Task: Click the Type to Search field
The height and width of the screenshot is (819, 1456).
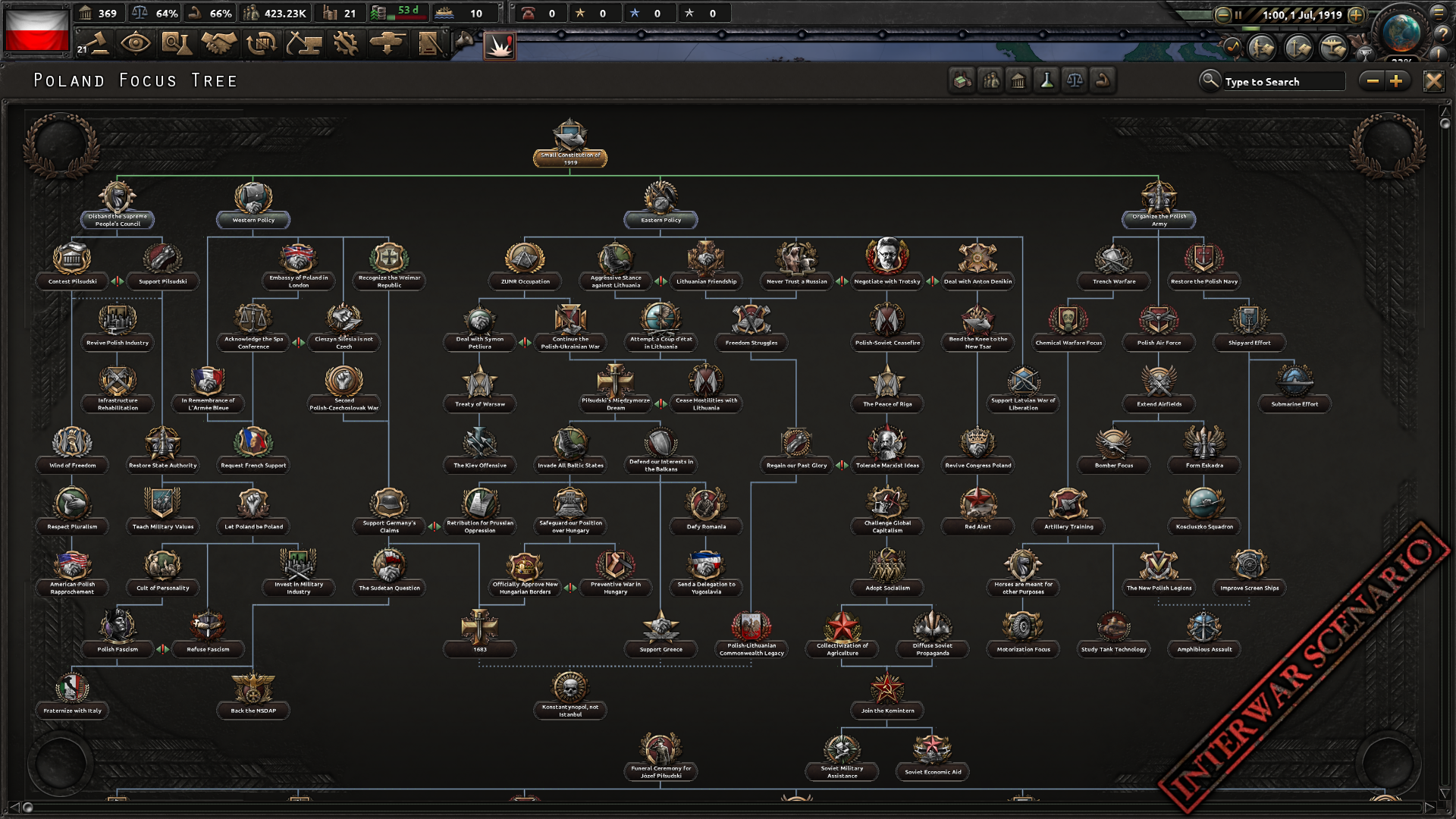Action: [x=1283, y=81]
